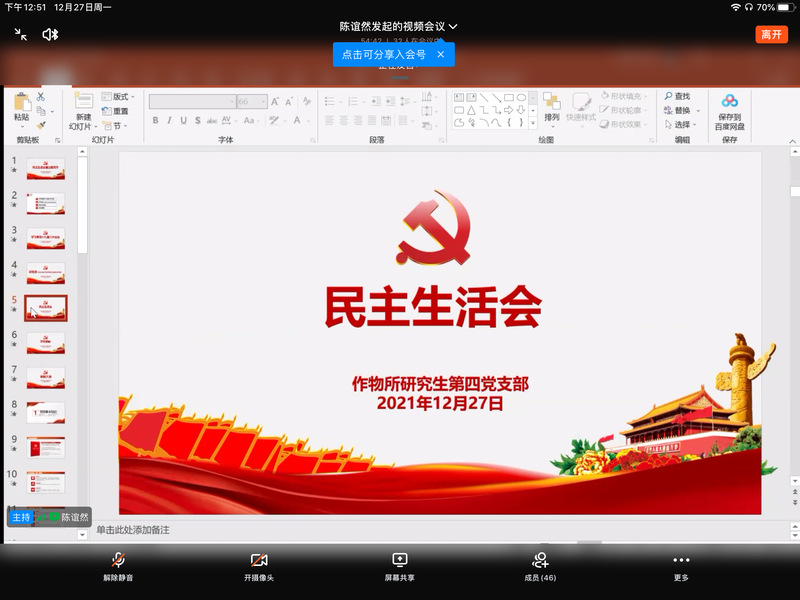The height and width of the screenshot is (600, 800).
Task: Open the More (更多) menu
Action: point(681,566)
